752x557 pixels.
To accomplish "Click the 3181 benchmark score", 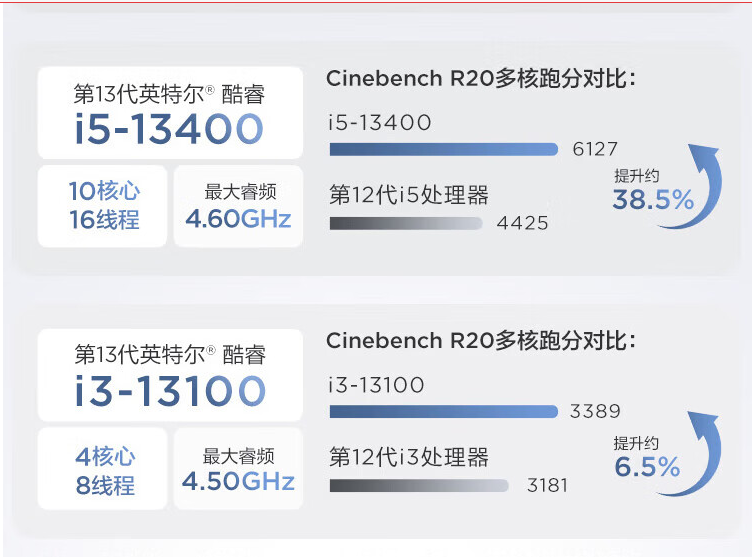I will point(546,486).
